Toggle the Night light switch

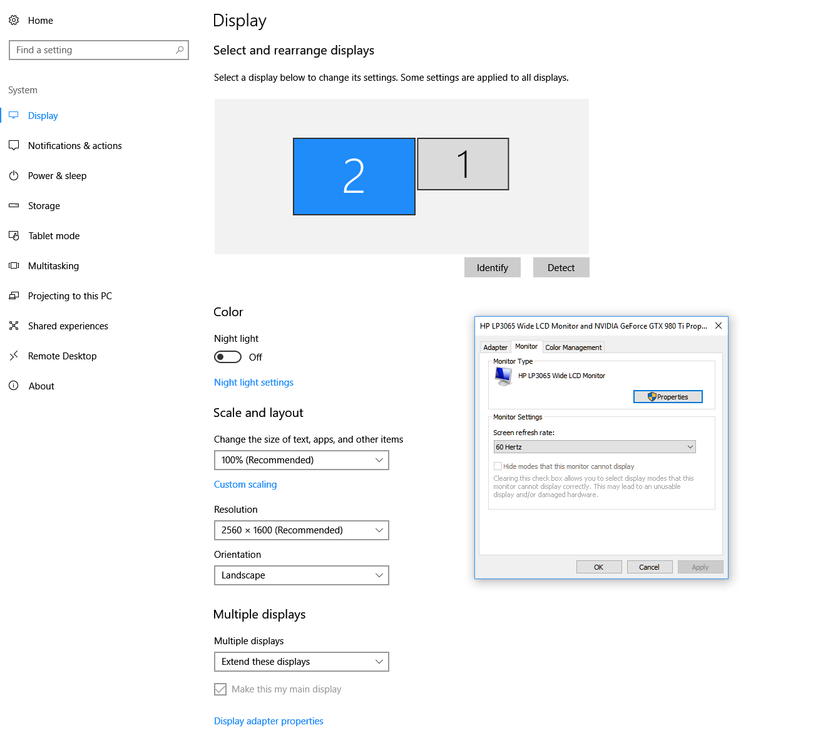tap(227, 357)
